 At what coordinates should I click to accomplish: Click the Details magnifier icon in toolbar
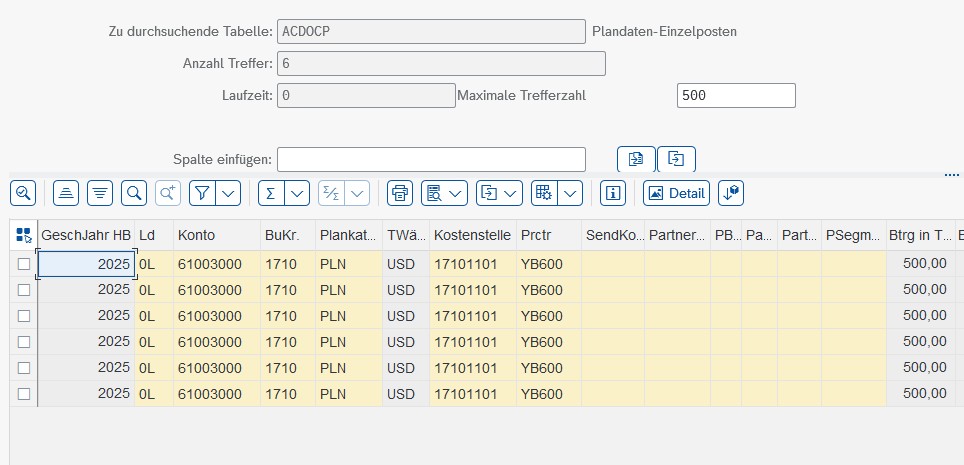[23, 193]
